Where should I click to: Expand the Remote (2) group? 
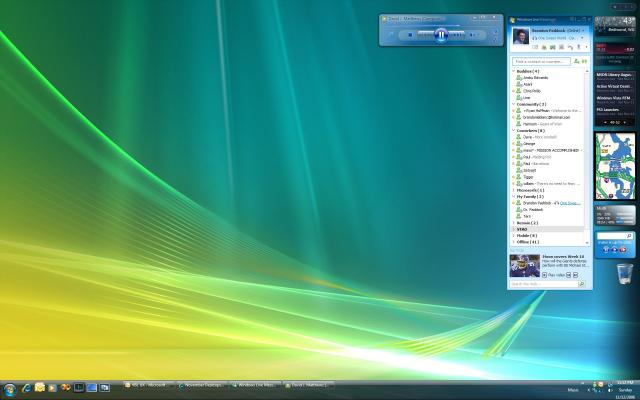[514, 223]
